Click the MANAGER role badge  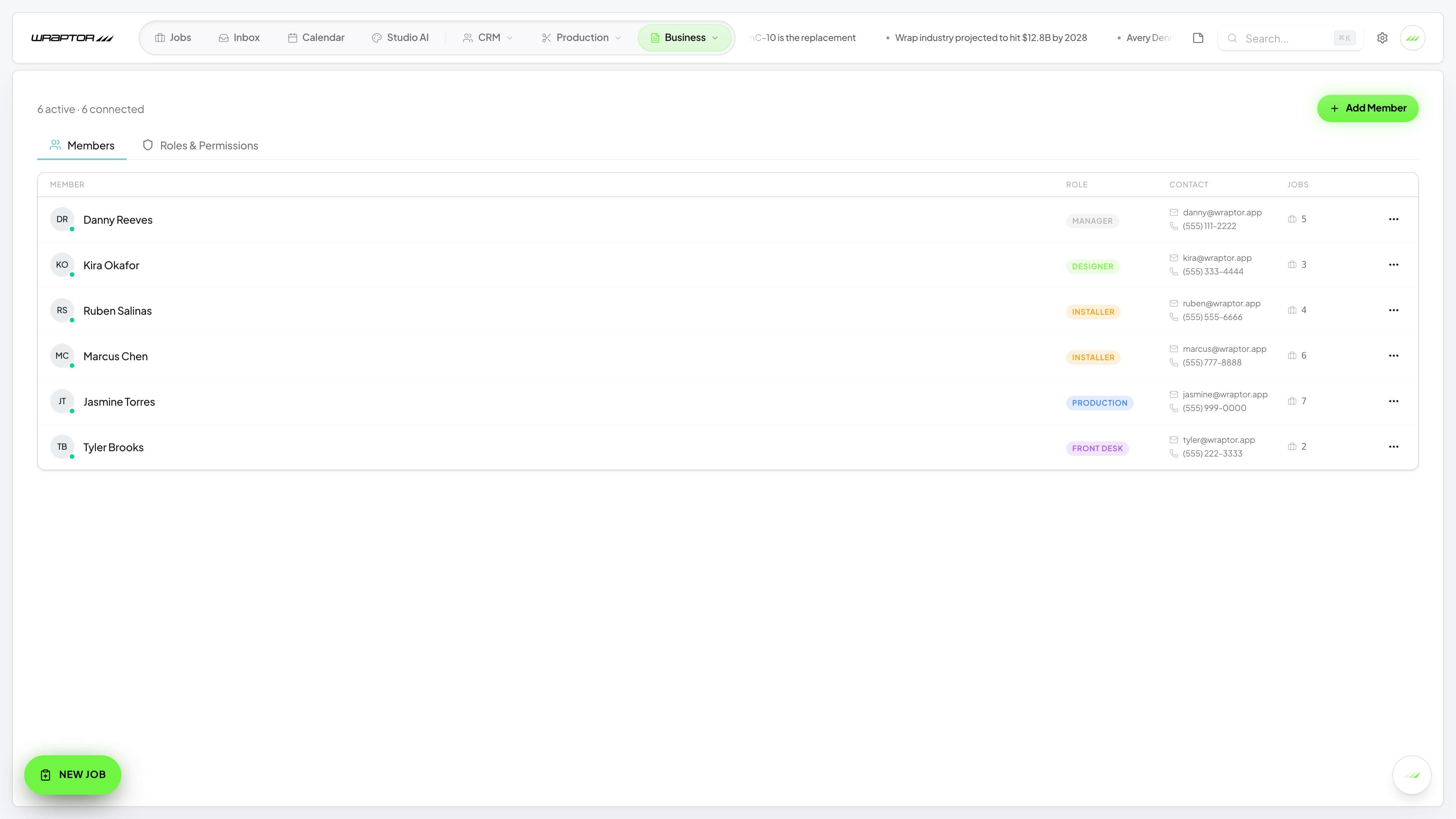(x=1092, y=221)
